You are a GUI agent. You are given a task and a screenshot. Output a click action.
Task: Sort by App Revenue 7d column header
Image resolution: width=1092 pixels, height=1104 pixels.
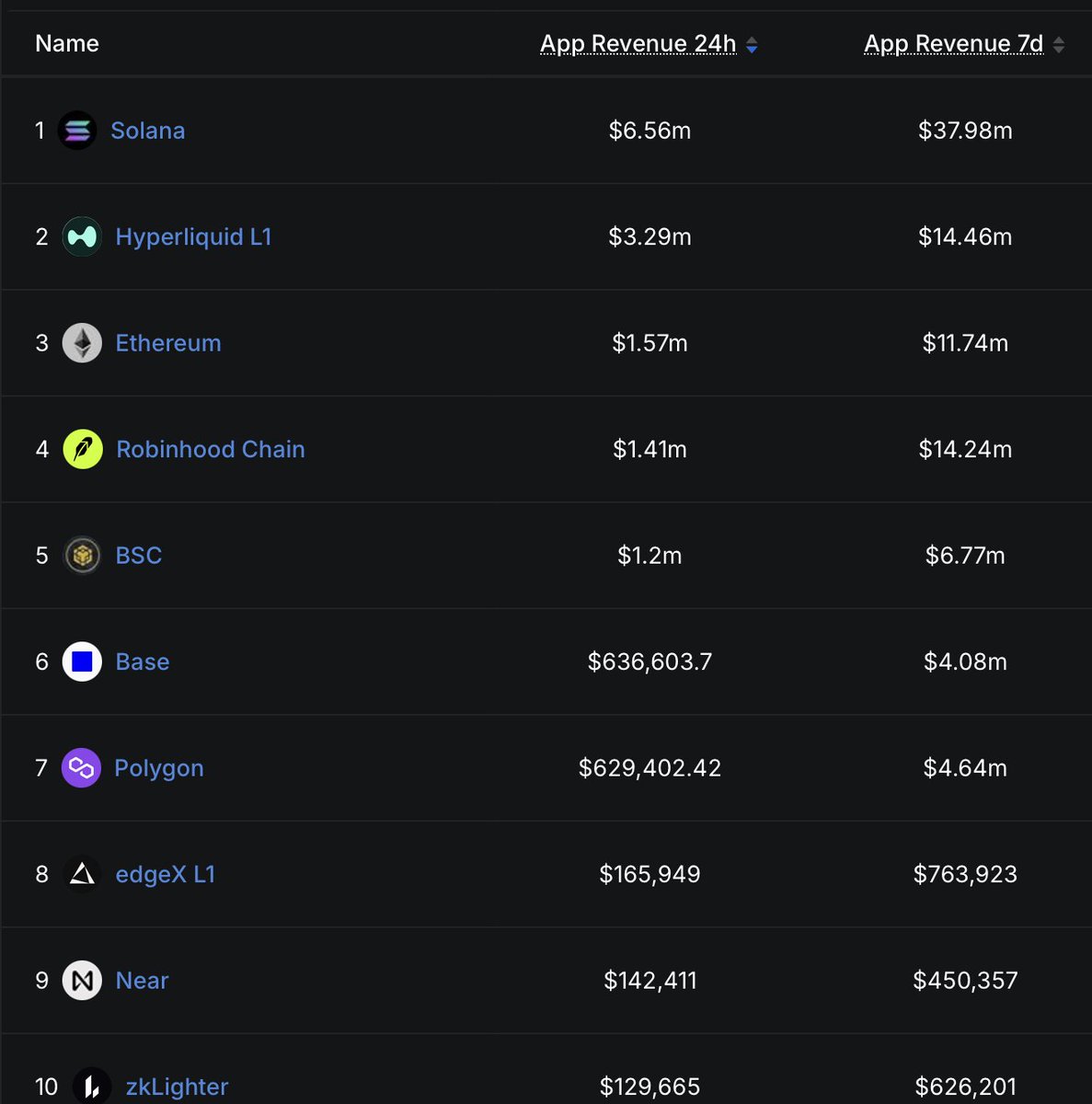pos(954,44)
